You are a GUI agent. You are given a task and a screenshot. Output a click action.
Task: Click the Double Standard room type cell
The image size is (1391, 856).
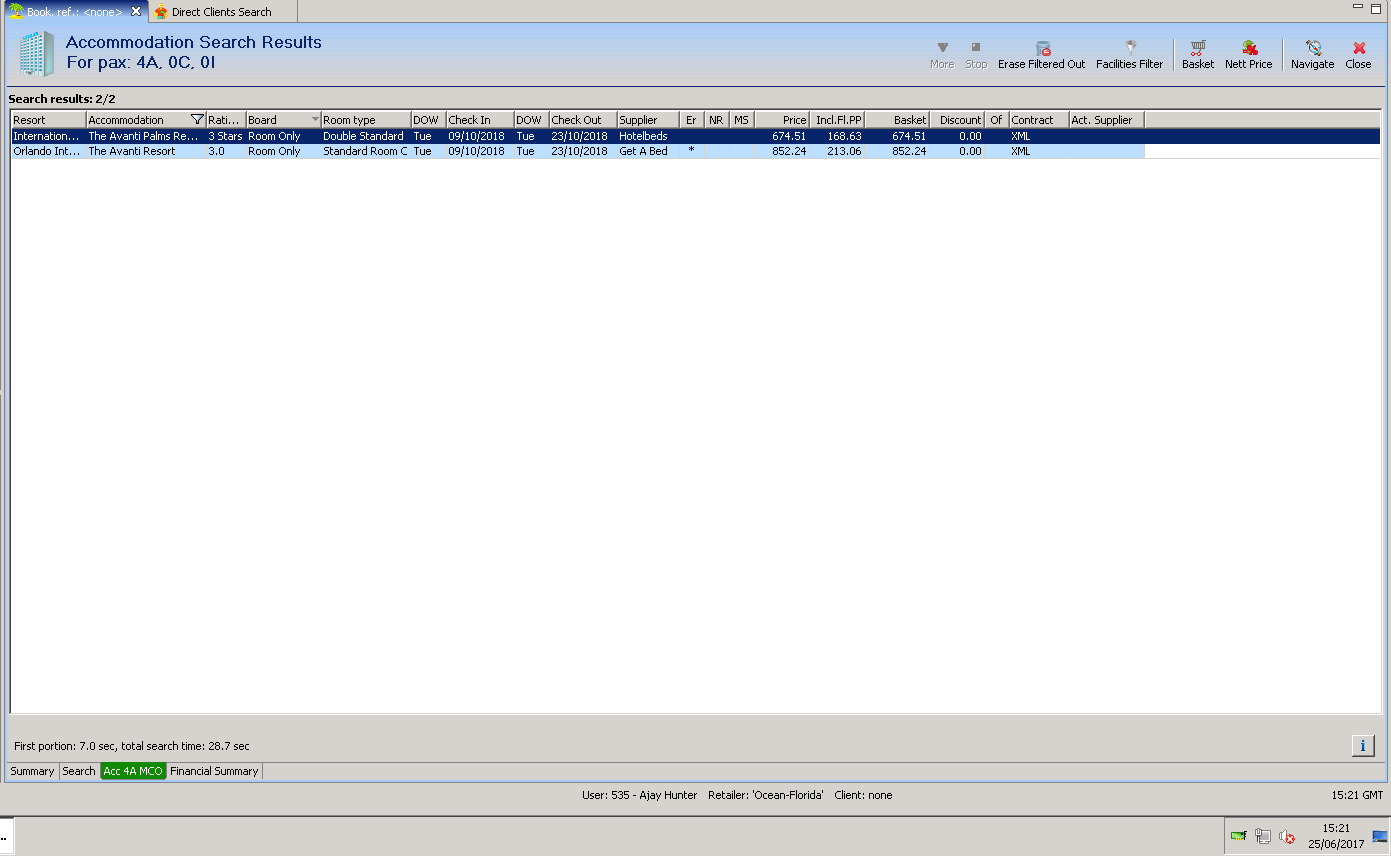click(366, 136)
